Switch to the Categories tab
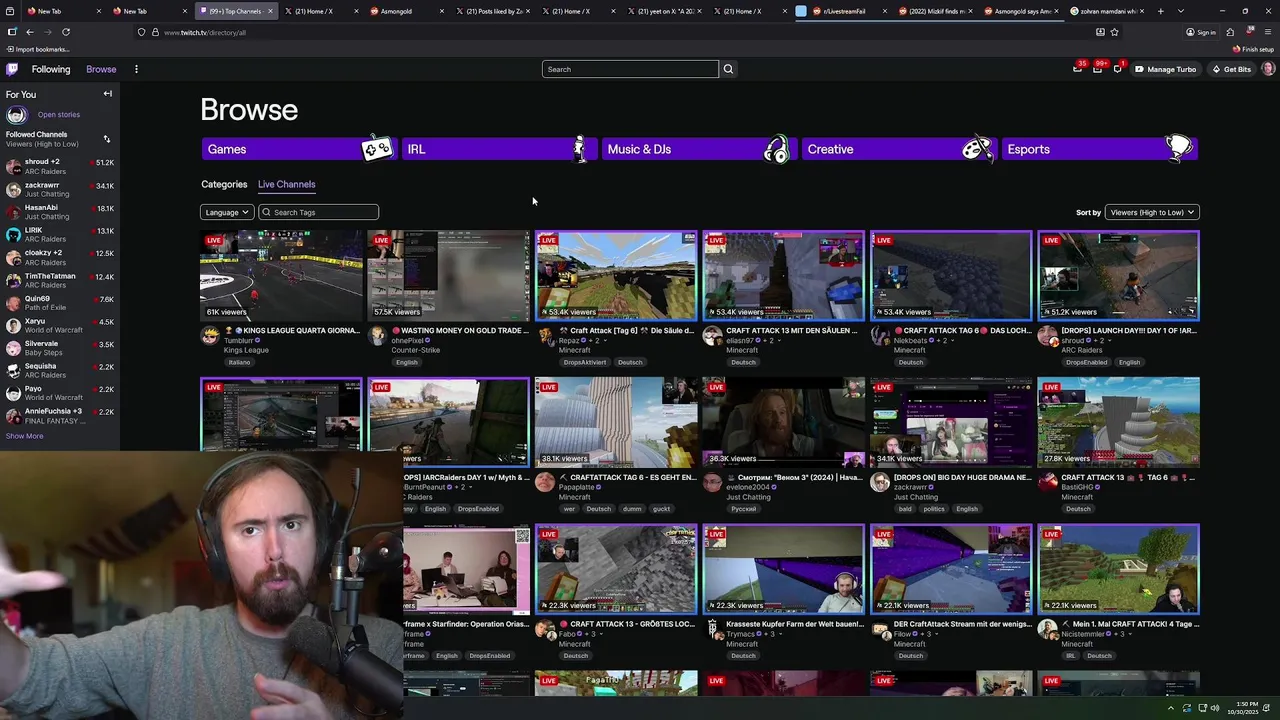The height and width of the screenshot is (720, 1280). (x=224, y=184)
